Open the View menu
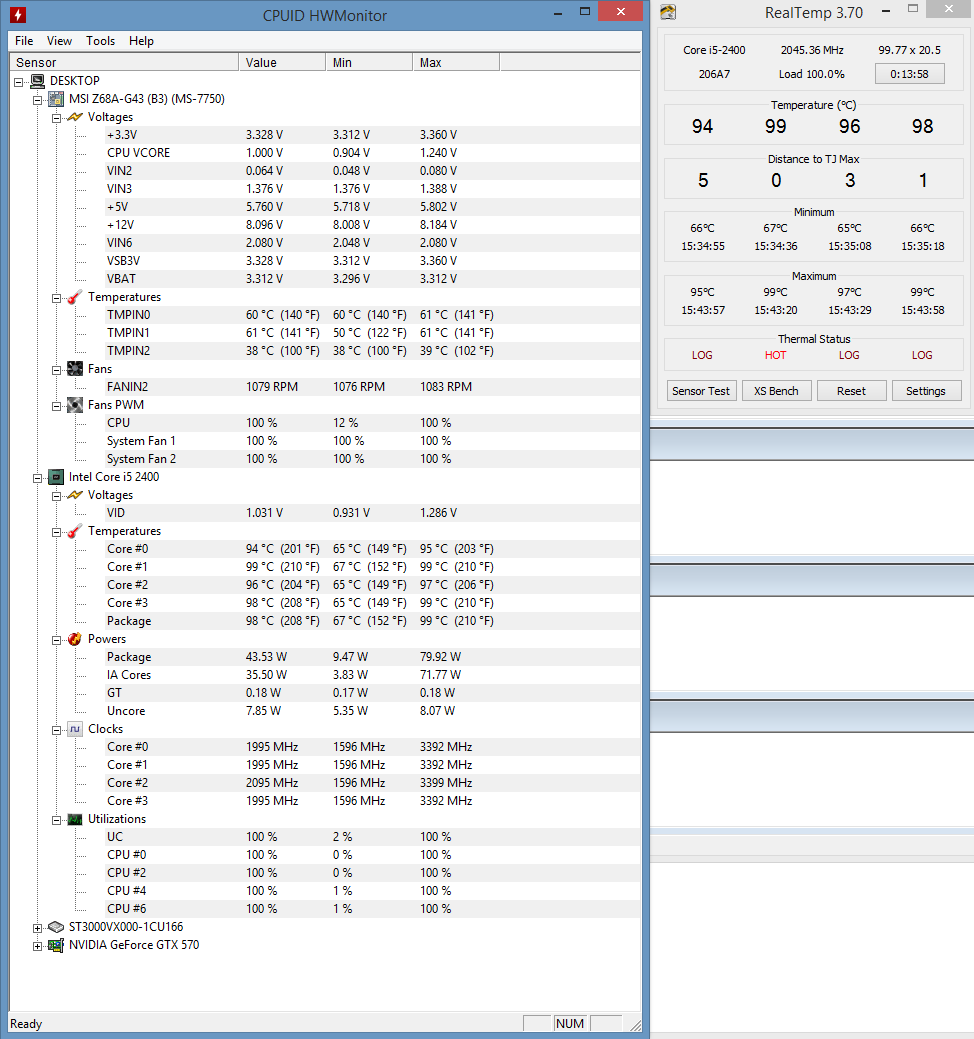This screenshot has height=1039, width=974. [59, 41]
